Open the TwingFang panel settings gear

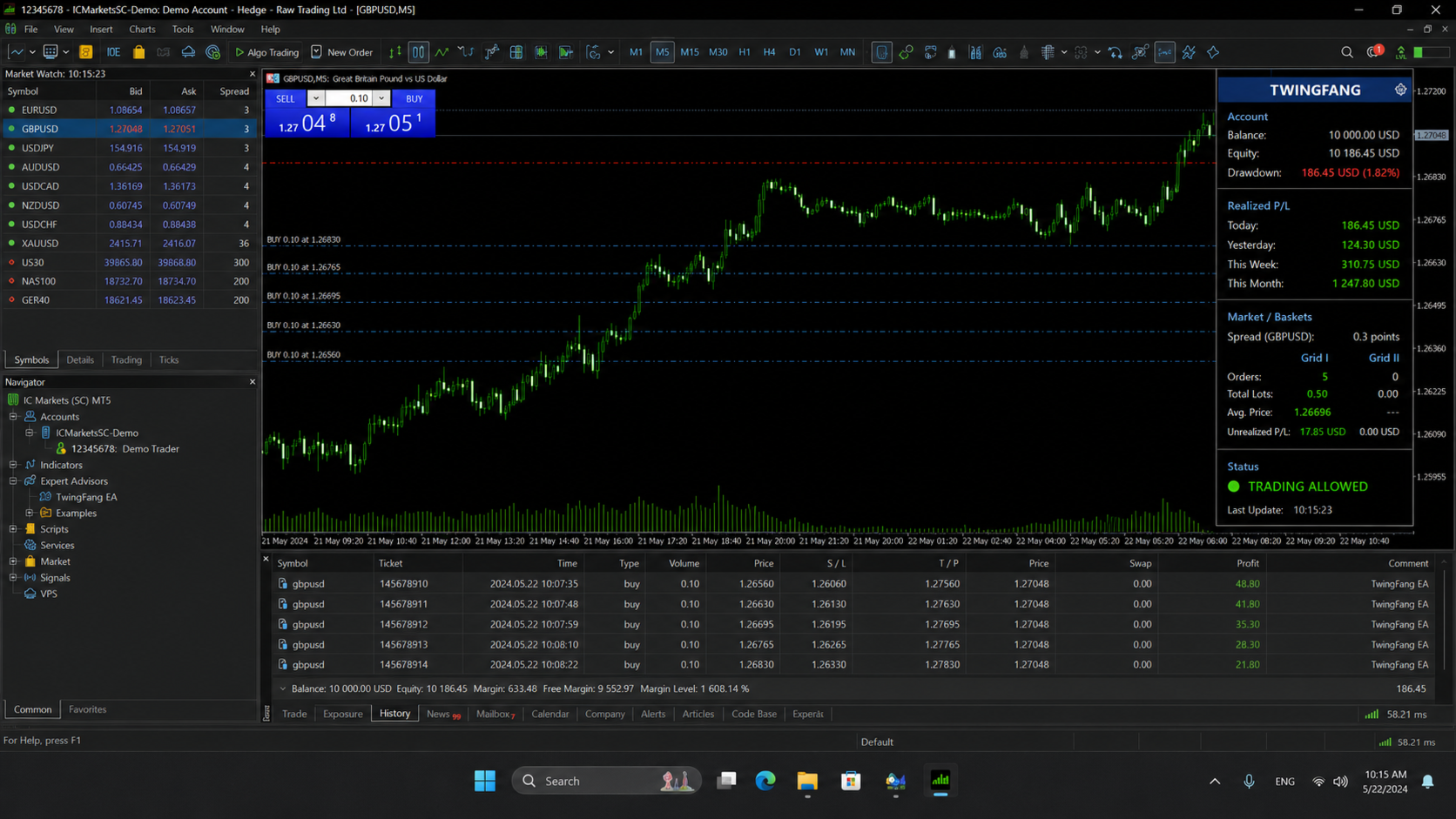tap(1400, 90)
